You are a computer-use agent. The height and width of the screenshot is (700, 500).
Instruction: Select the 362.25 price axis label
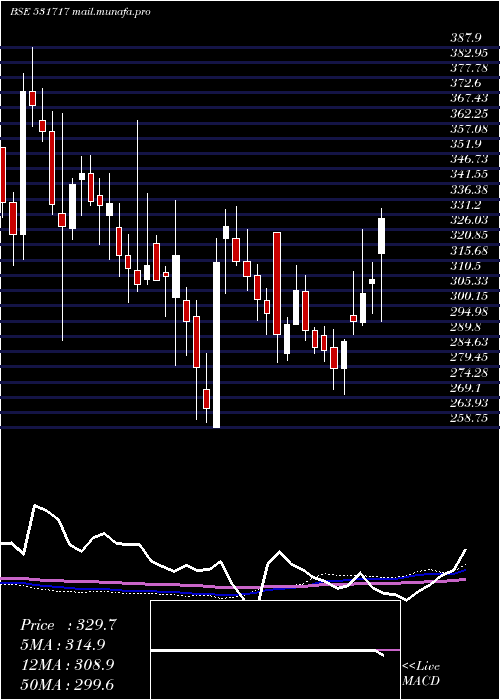pyautogui.click(x=469, y=114)
